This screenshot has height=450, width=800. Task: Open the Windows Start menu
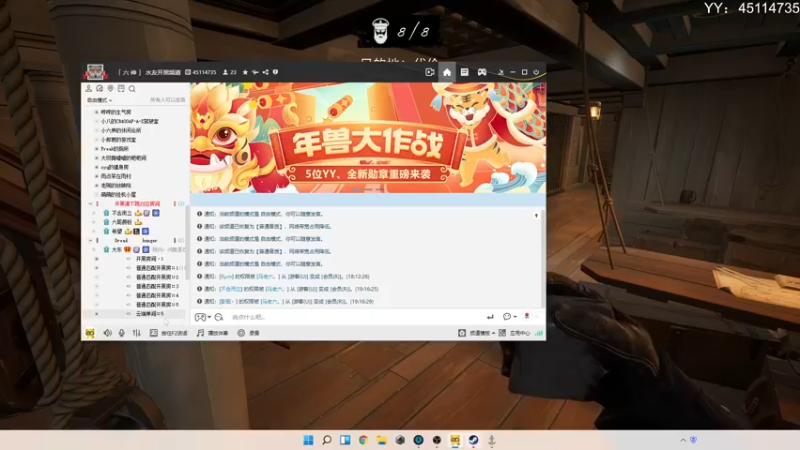(308, 440)
